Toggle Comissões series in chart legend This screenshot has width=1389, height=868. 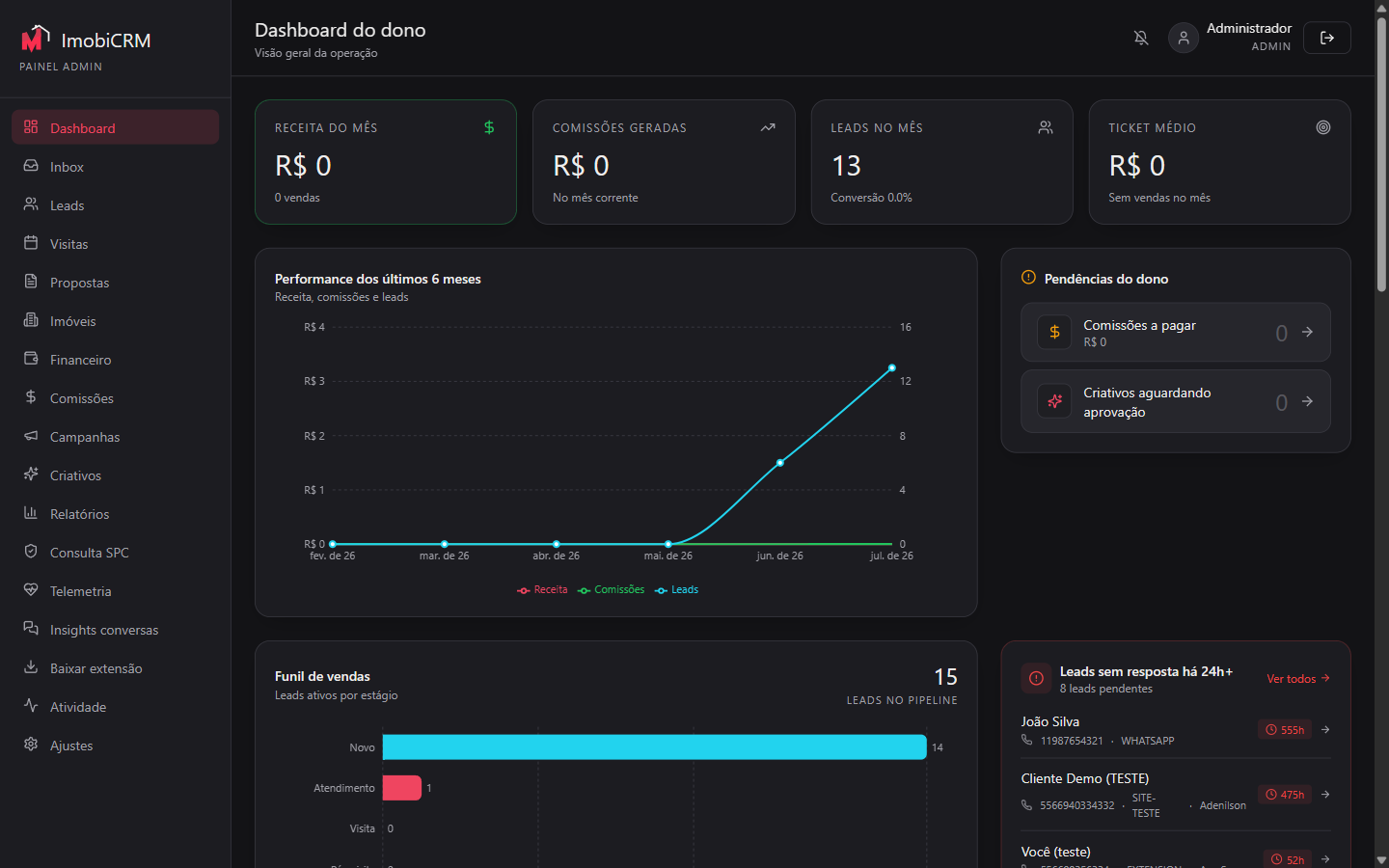pyautogui.click(x=612, y=590)
